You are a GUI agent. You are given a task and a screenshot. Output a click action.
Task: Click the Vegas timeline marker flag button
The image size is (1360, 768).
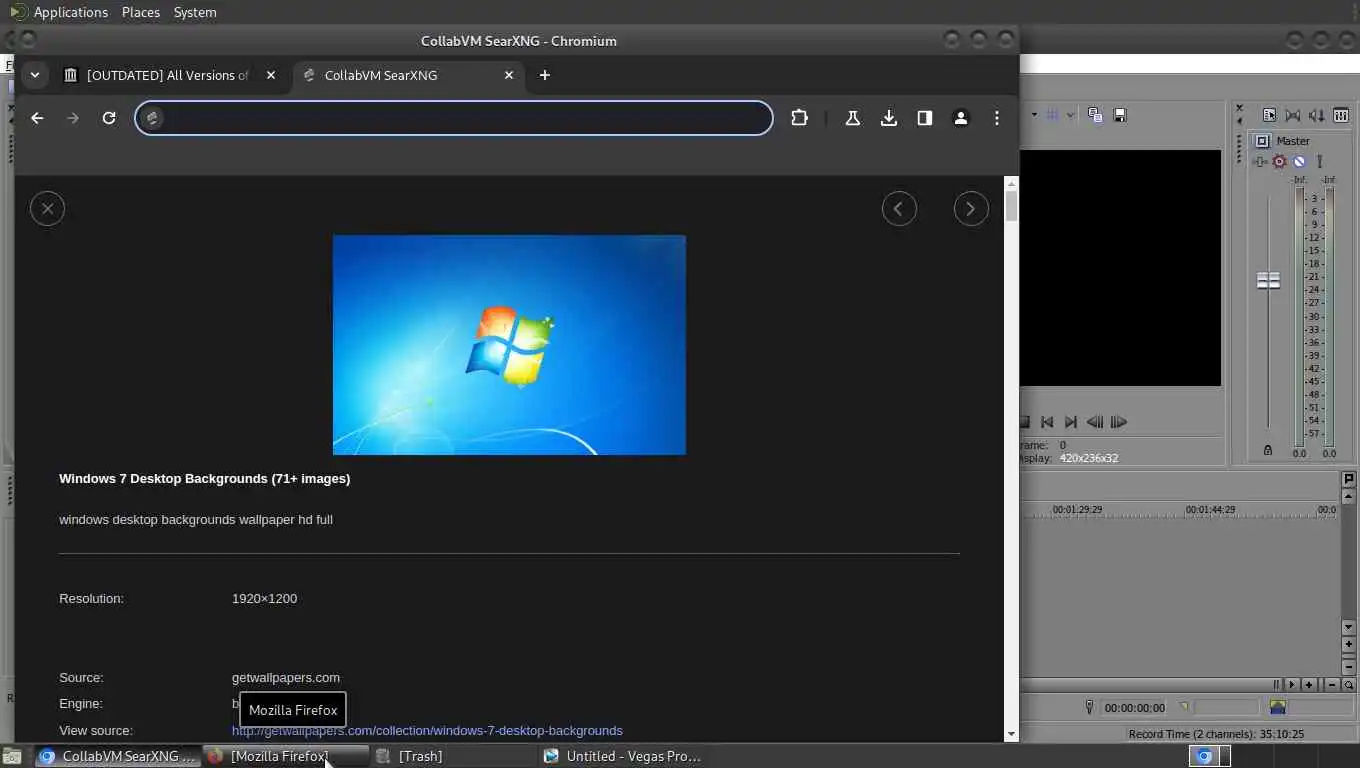(1348, 480)
